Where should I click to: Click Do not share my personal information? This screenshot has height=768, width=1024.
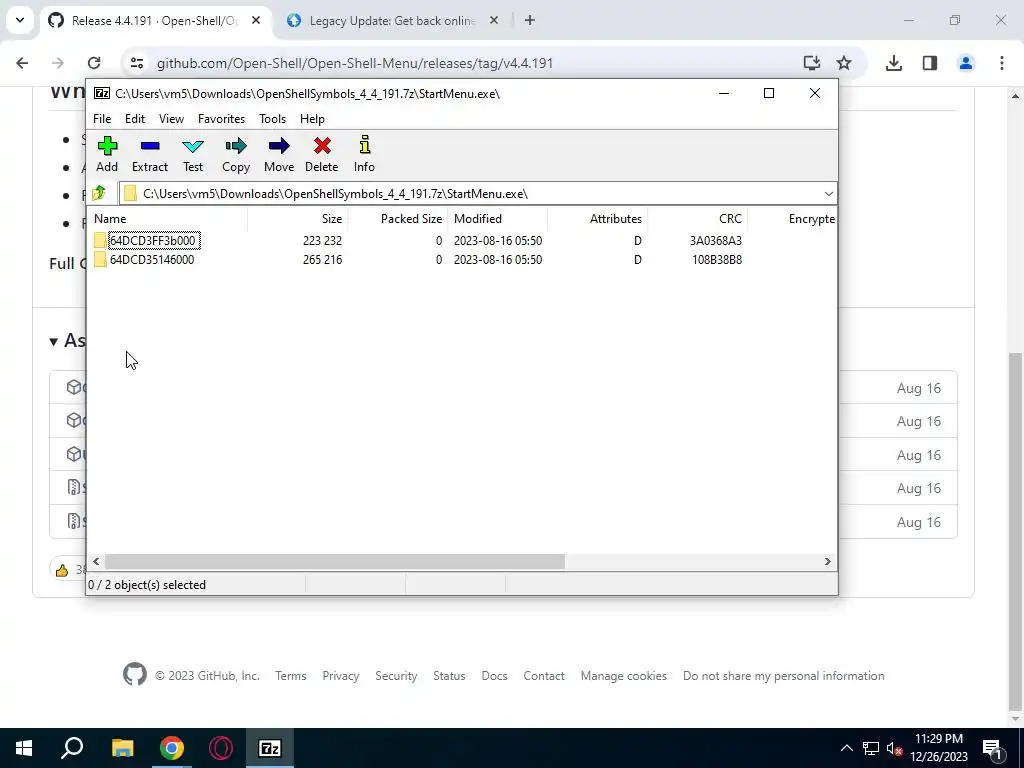pos(784,676)
